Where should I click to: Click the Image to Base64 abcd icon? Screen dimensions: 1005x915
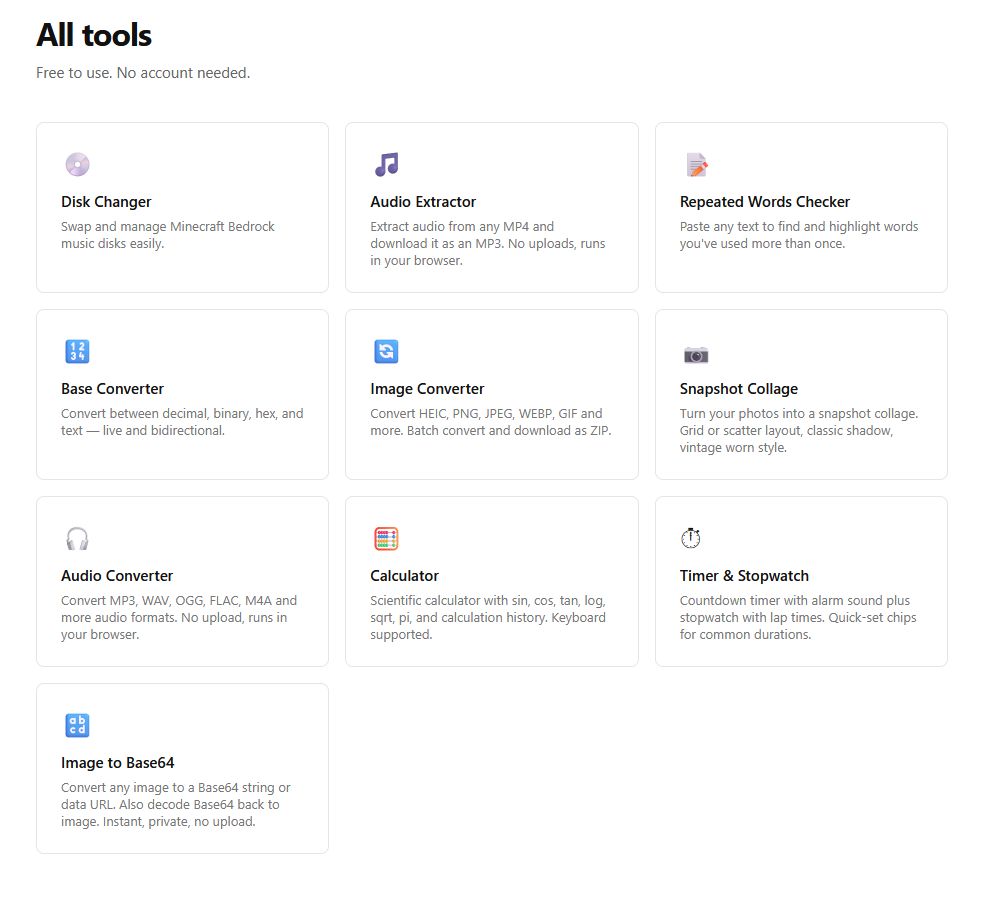pos(78,726)
